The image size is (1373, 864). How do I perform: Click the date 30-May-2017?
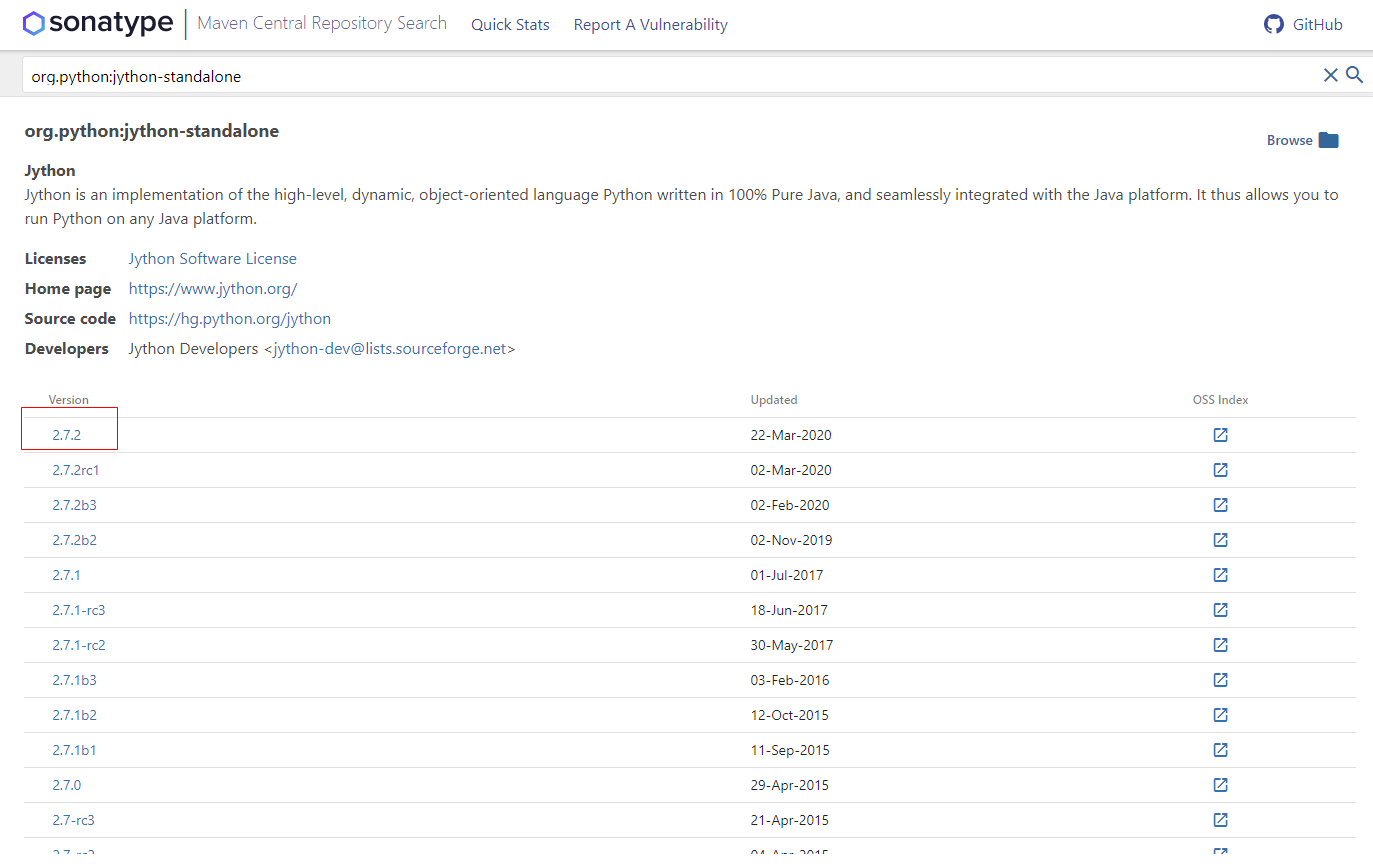click(792, 645)
